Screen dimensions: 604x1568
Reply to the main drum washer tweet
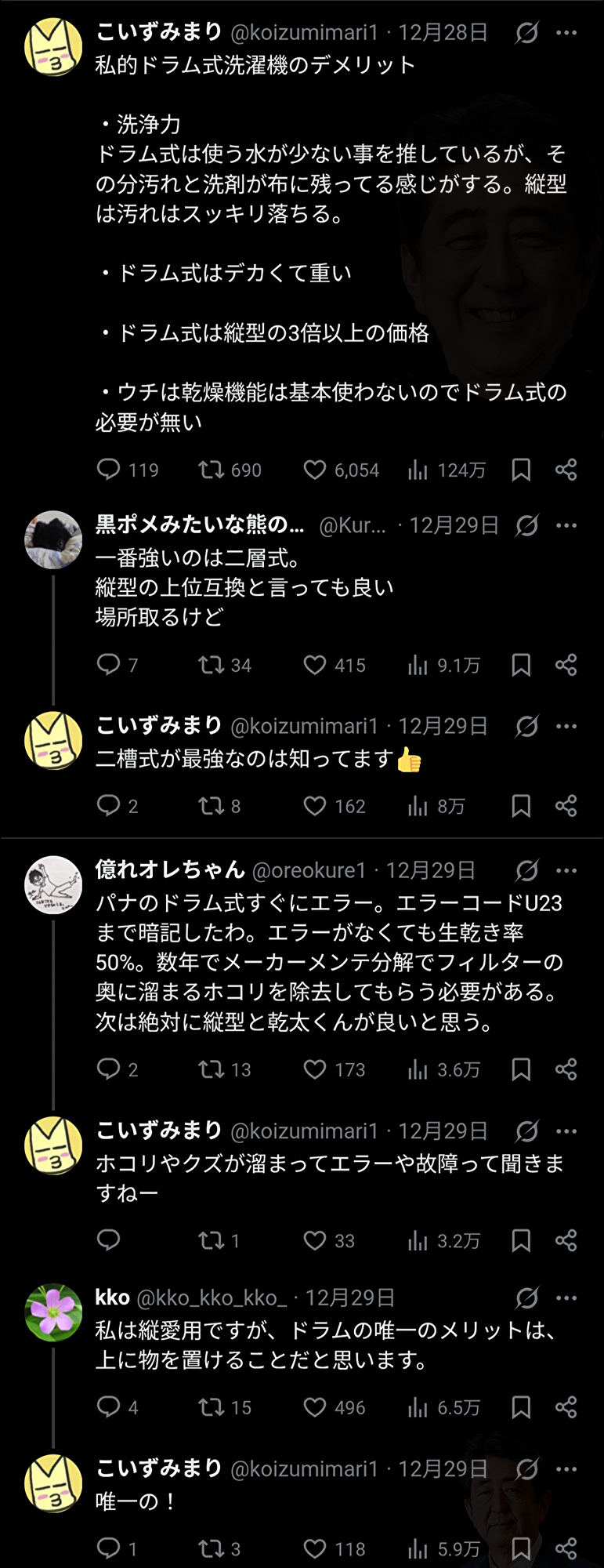[108, 470]
